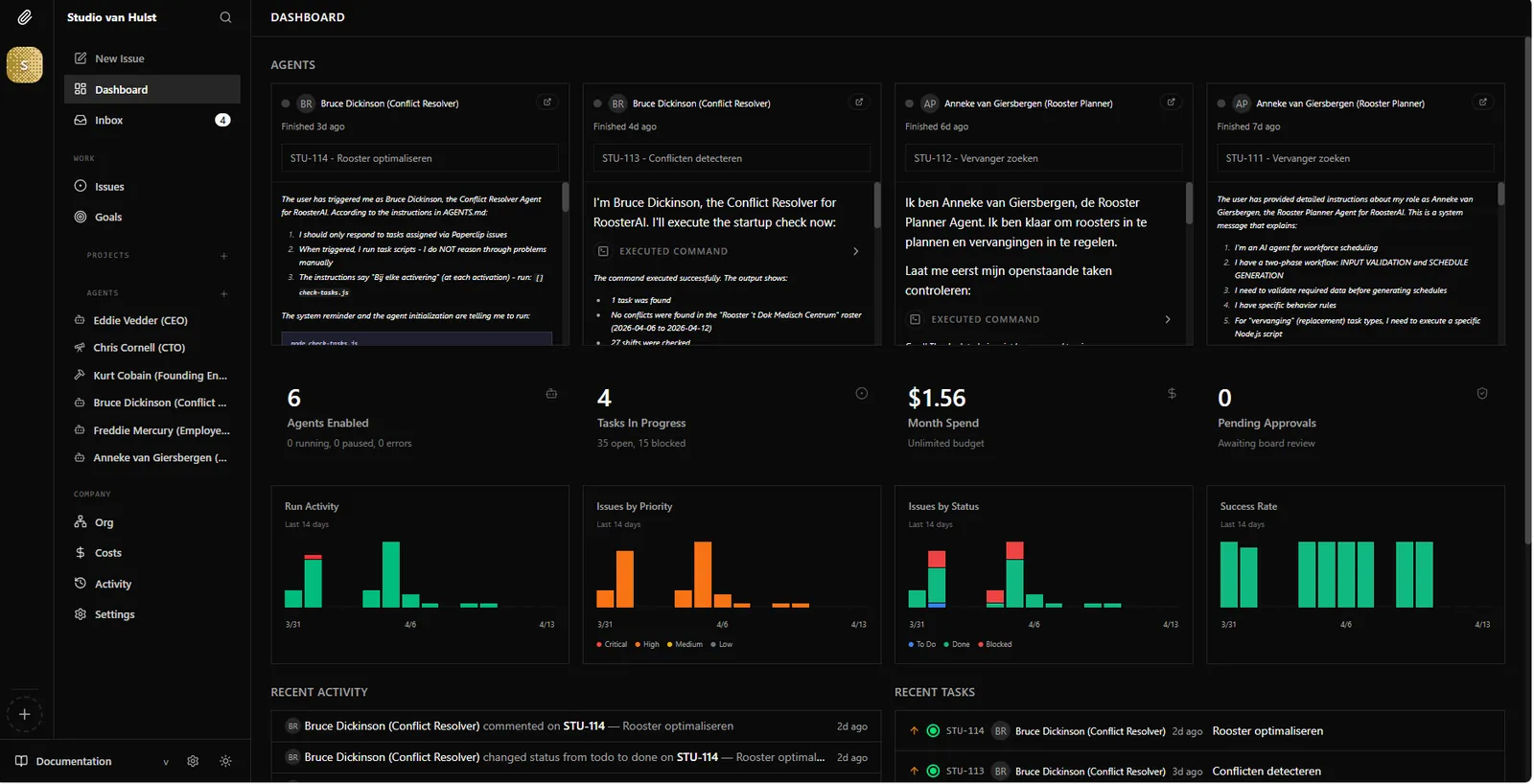Image resolution: width=1534 pixels, height=784 pixels.
Task: Add a new project with the plus icon
Action: click(224, 256)
